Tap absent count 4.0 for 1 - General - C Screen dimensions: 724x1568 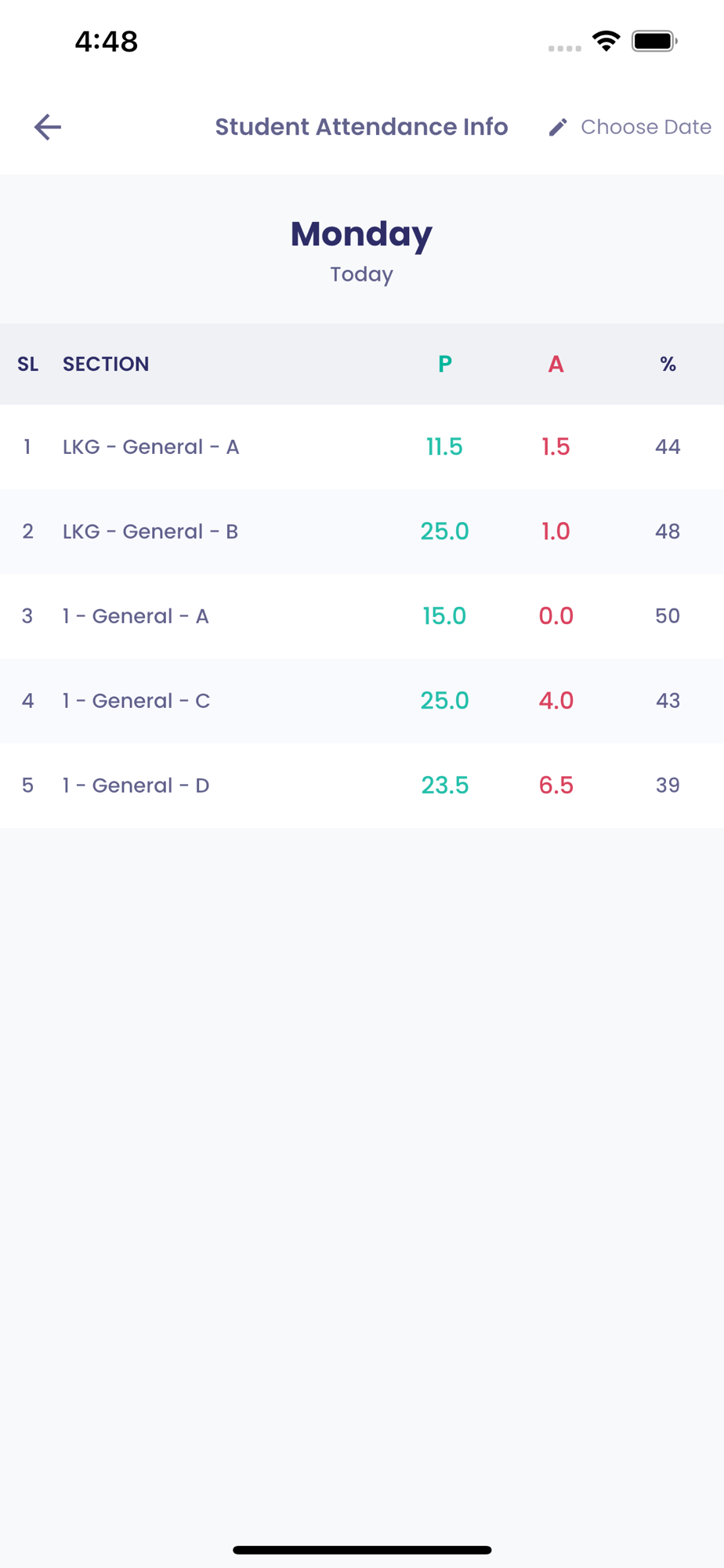[556, 701]
